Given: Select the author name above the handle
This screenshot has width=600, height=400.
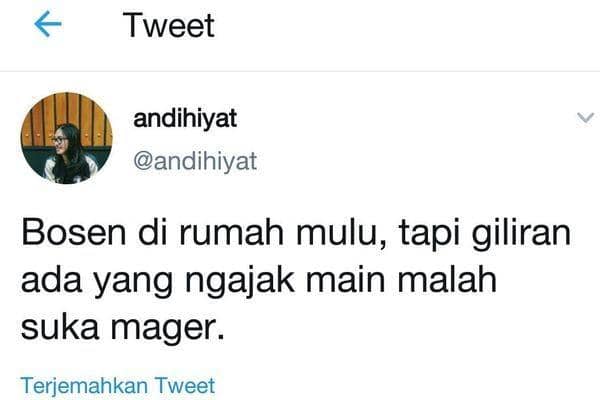Looking at the screenshot, I should (x=185, y=118).
